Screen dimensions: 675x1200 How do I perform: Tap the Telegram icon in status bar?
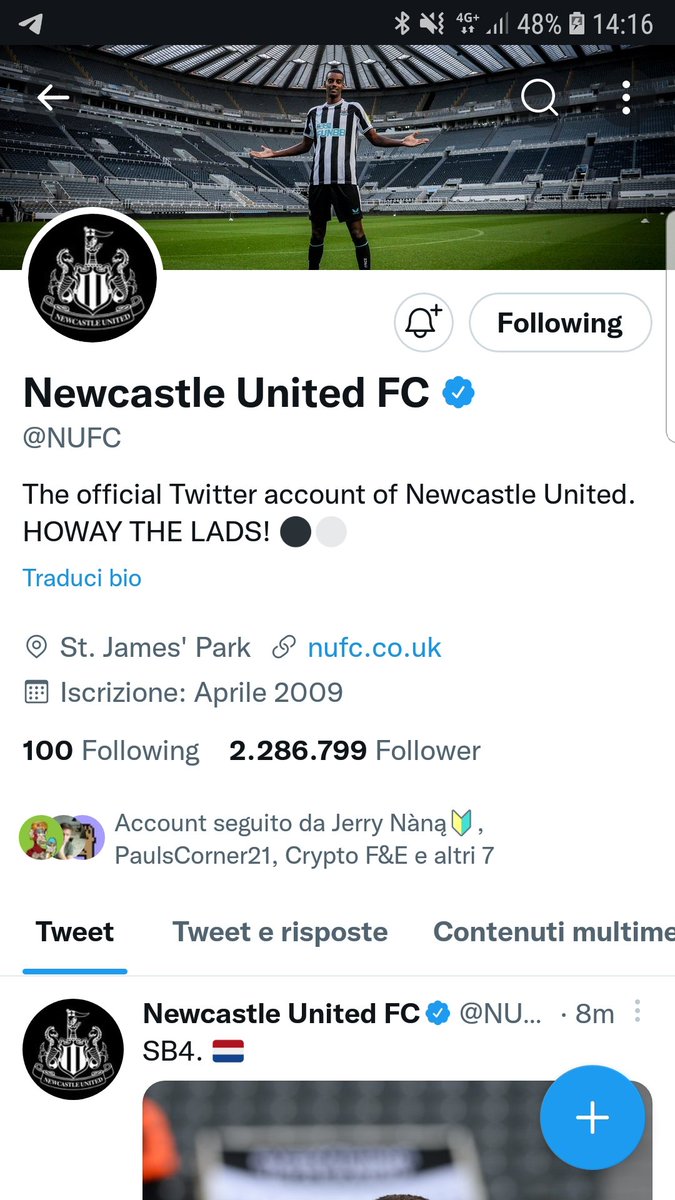31,22
